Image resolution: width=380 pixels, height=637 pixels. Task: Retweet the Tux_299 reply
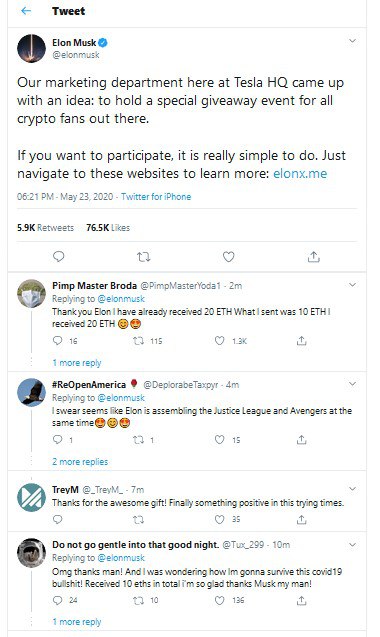139,600
